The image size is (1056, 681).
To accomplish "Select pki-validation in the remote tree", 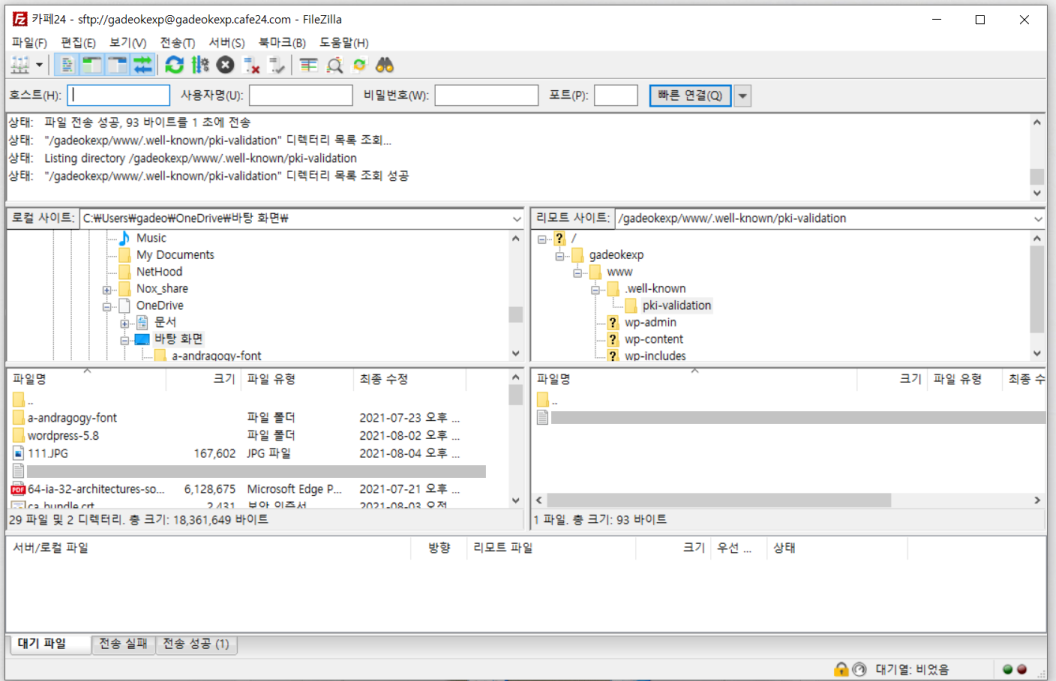I will pos(676,305).
